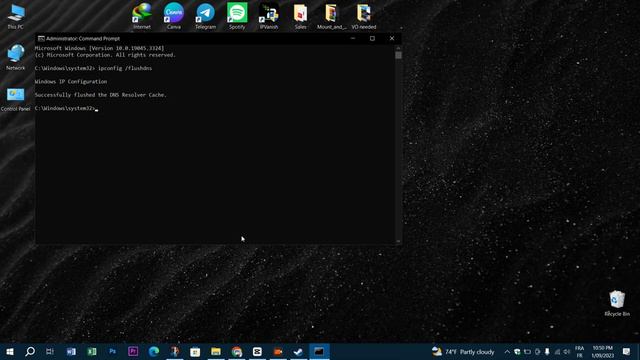The height and width of the screenshot is (360, 640).
Task: Open the Recycle Bin icon
Action: [617, 303]
